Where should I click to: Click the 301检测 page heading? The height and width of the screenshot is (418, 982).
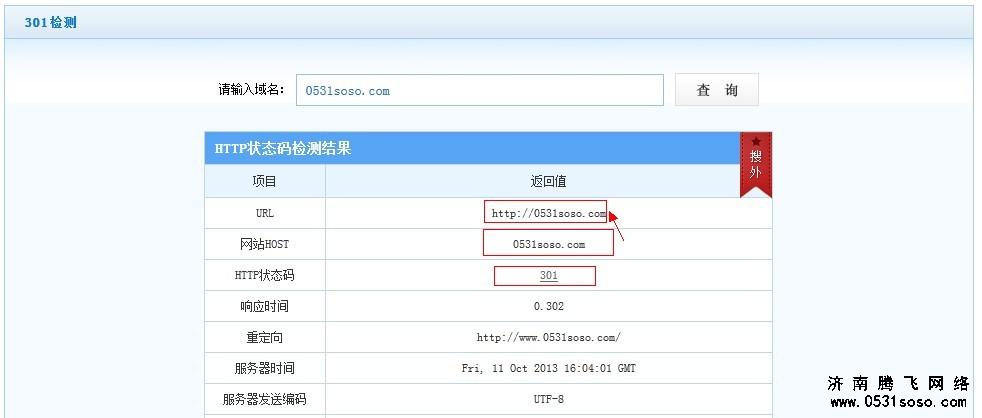(x=51, y=23)
